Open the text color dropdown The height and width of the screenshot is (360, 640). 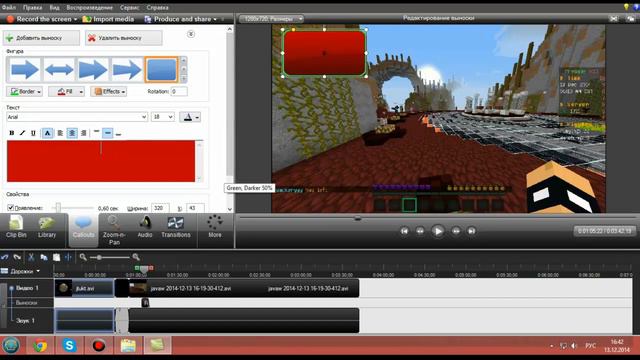190,117
